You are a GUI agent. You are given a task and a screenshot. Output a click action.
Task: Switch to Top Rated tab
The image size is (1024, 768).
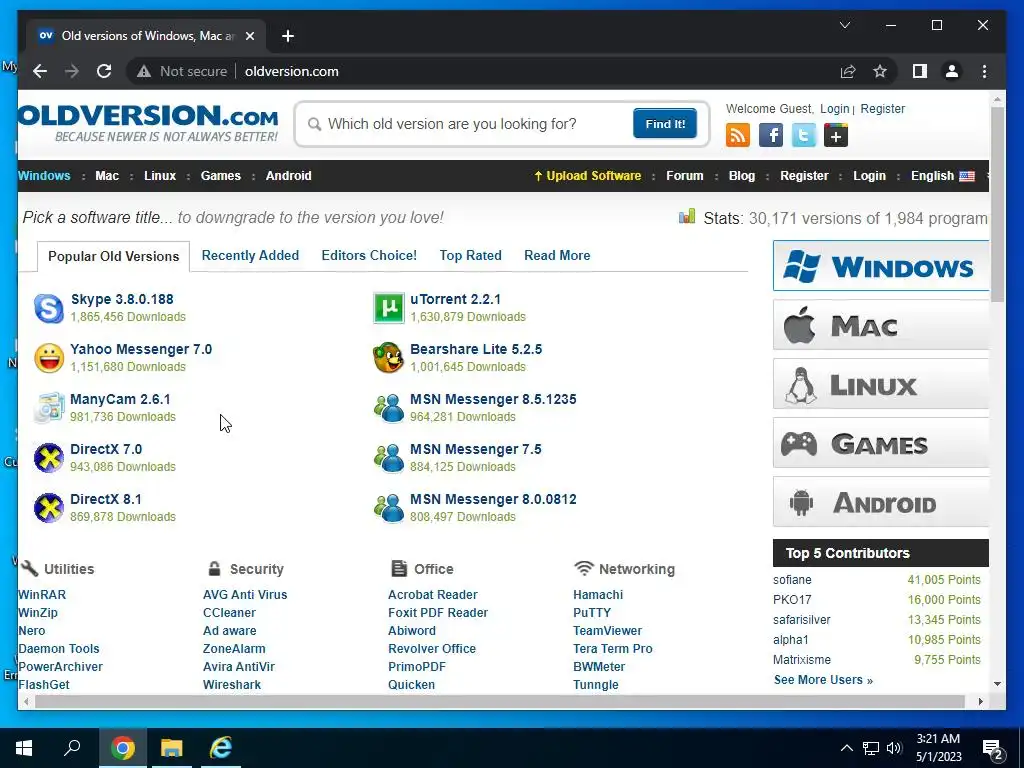(470, 255)
